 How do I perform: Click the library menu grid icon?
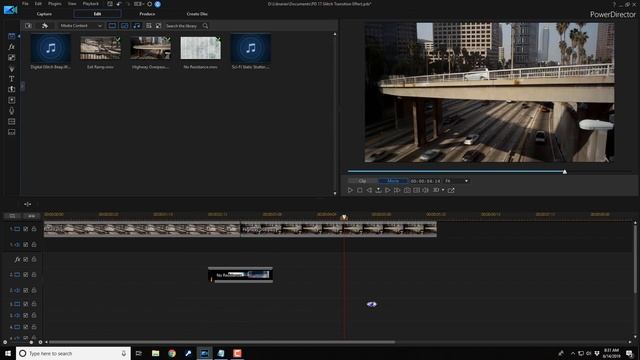[149, 26]
